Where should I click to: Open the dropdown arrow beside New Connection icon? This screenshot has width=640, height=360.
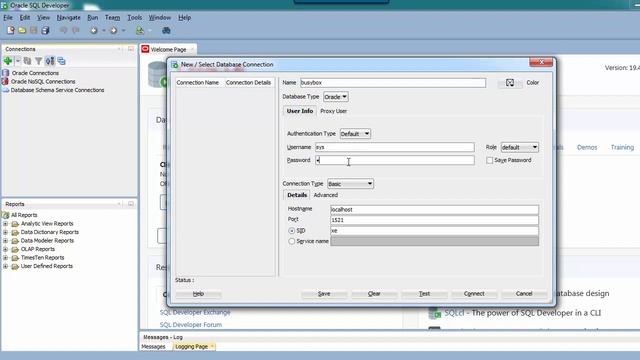point(18,61)
